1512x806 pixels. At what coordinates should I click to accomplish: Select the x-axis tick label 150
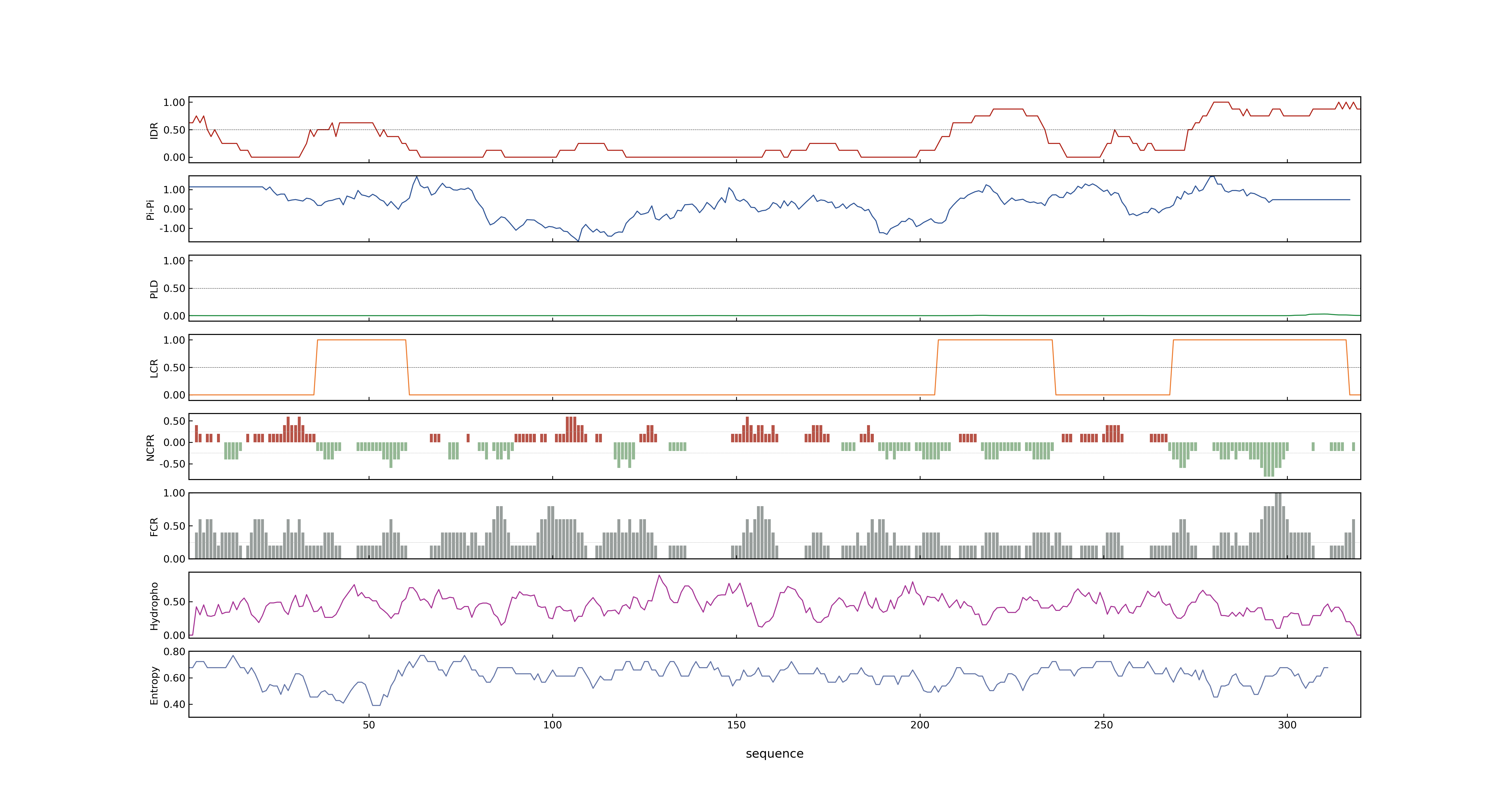point(736,725)
